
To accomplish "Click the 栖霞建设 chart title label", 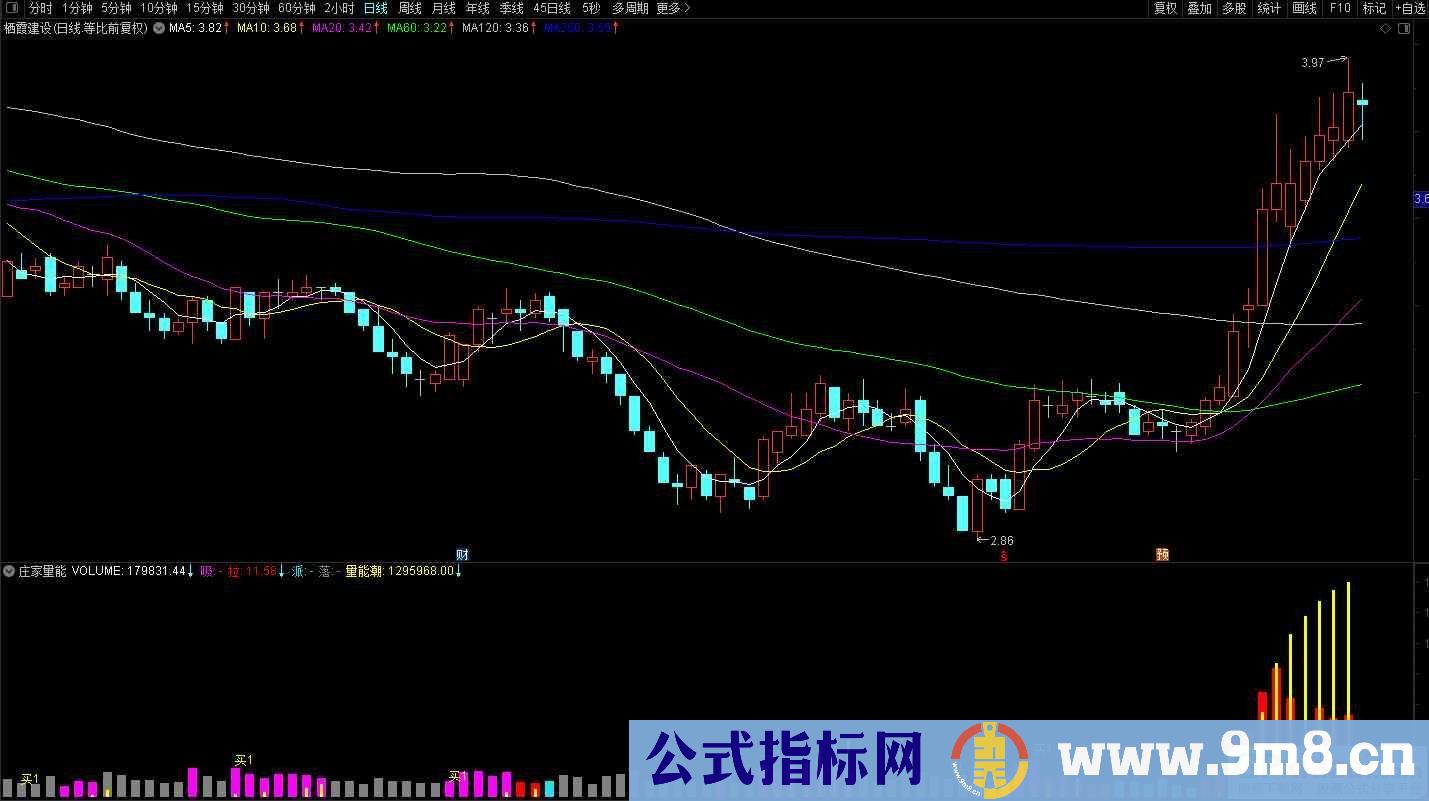I will pos(76,28).
